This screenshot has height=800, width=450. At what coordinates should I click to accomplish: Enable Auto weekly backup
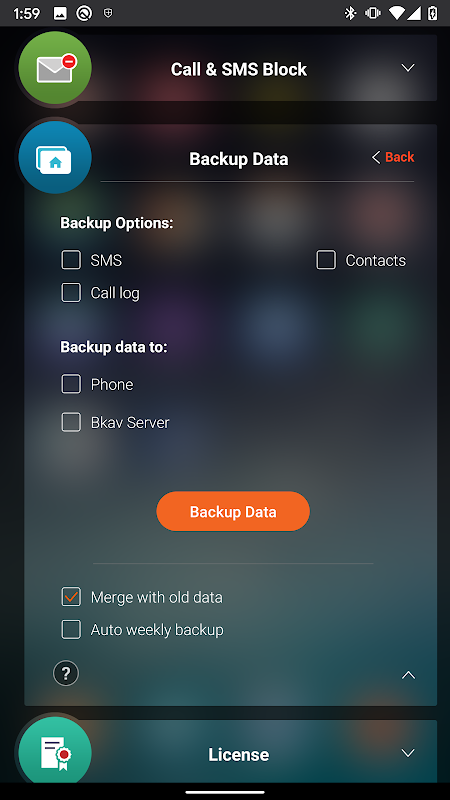tap(71, 630)
